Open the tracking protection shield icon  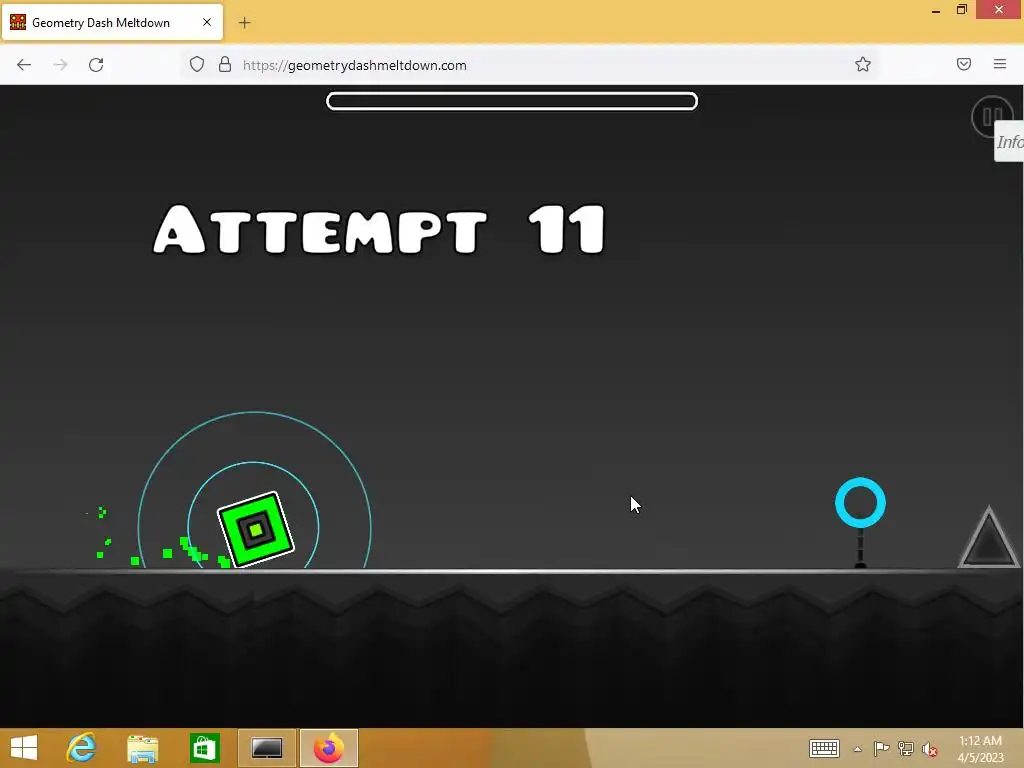(x=197, y=65)
